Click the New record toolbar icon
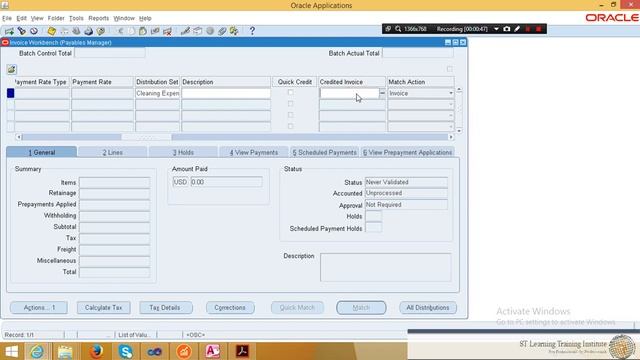Screen dimensions: 640x360 coord(9,31)
